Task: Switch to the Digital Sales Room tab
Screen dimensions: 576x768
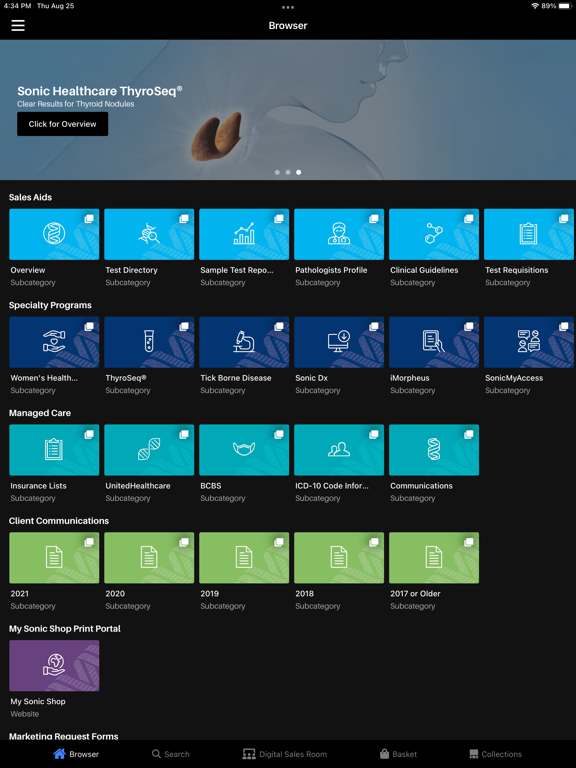Action: (285, 754)
